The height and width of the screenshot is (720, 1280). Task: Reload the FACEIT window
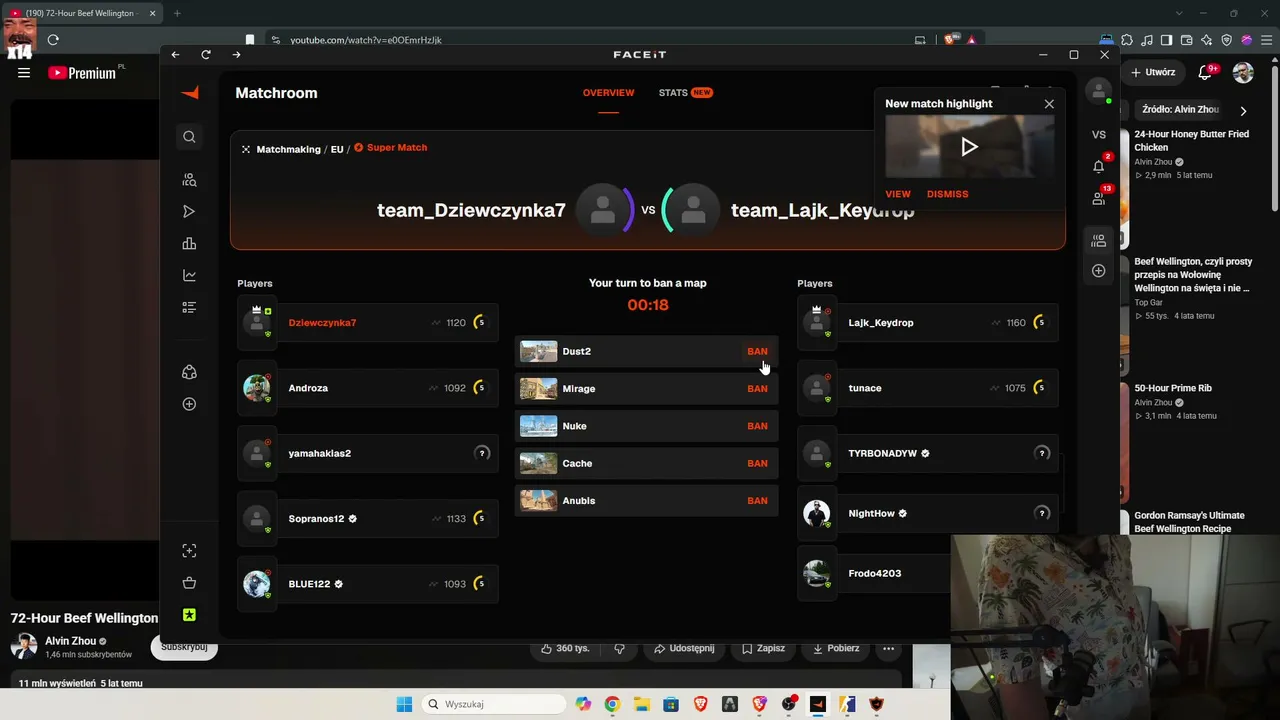[x=206, y=55]
